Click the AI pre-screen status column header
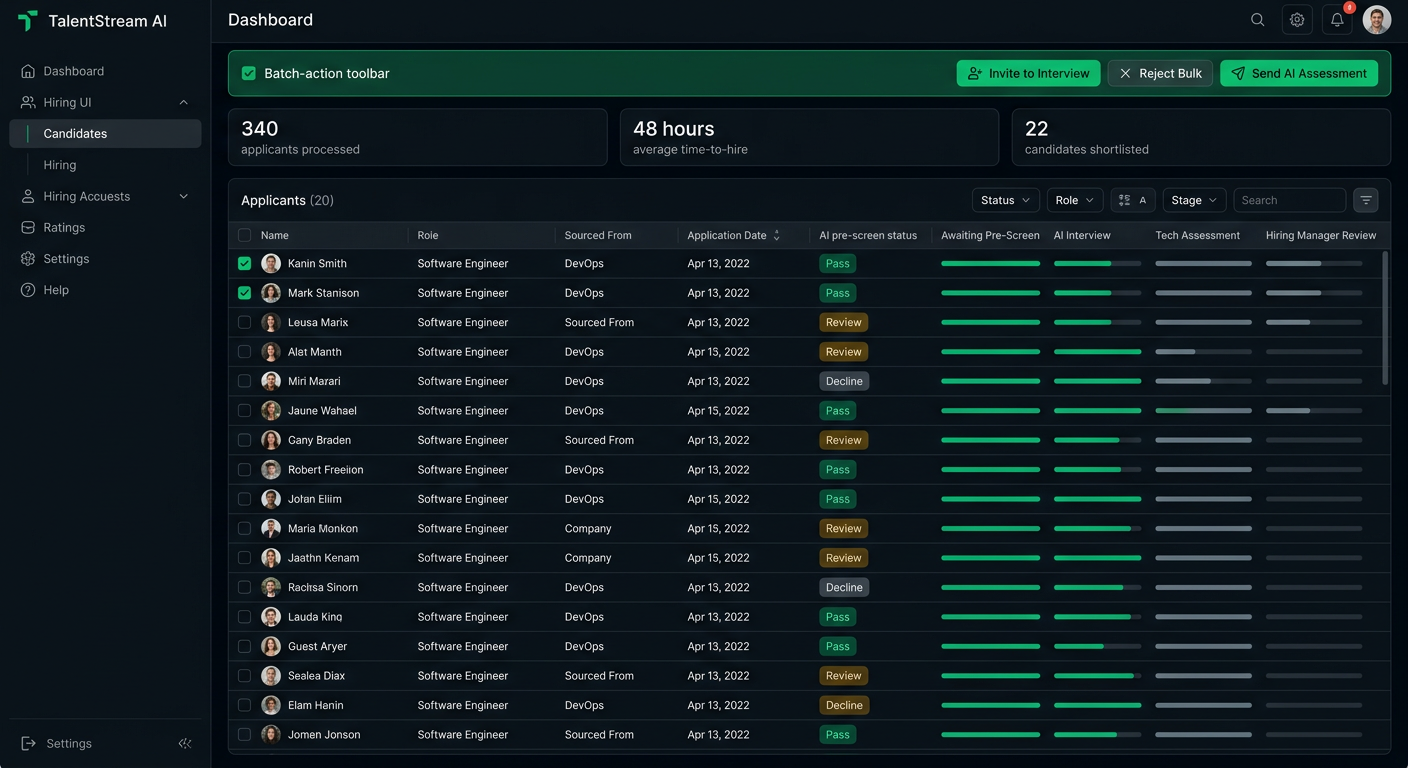The image size is (1408, 768). point(868,235)
